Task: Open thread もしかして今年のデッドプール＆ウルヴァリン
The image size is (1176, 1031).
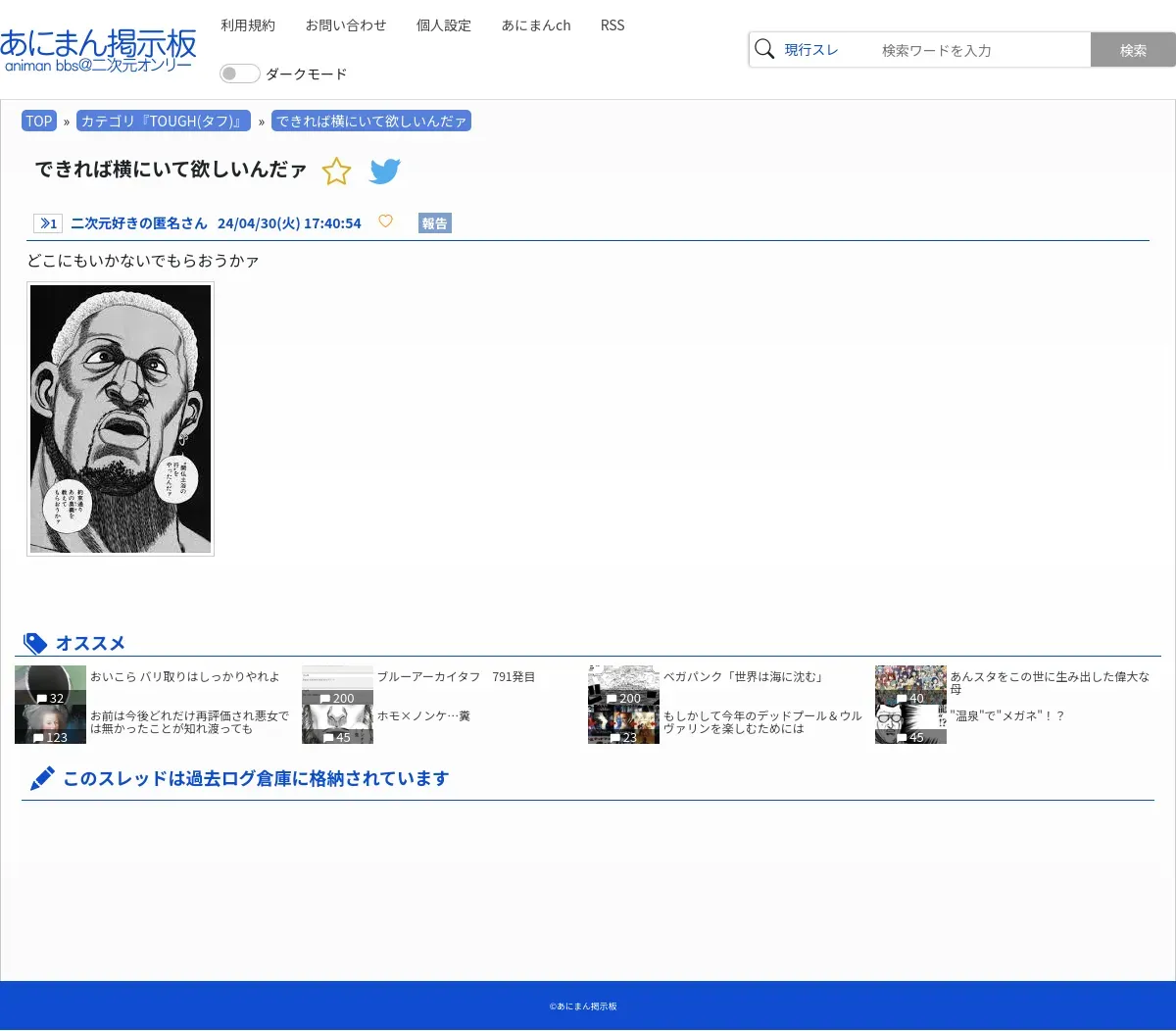Action: coord(762,722)
